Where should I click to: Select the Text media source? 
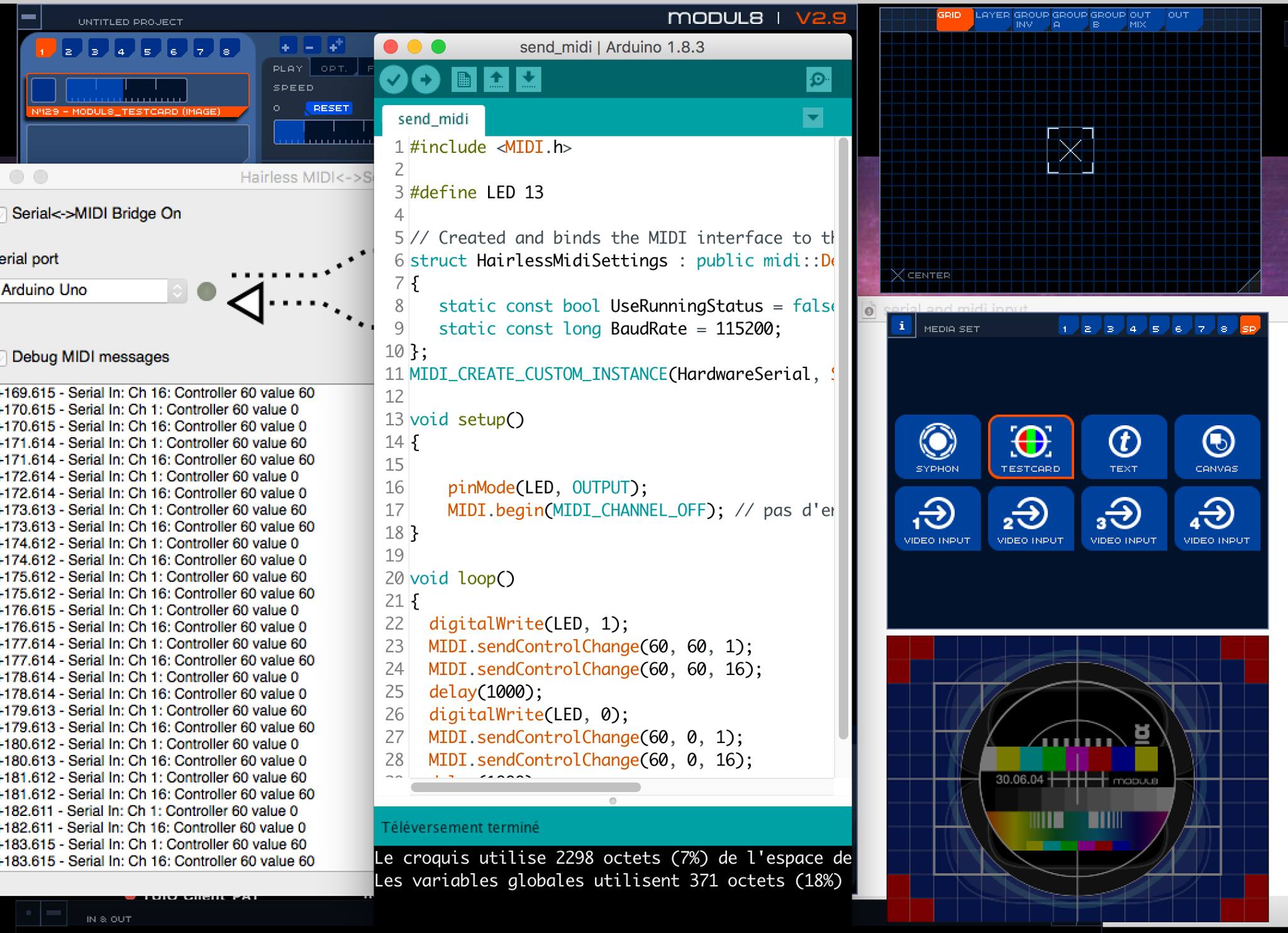point(1123,447)
